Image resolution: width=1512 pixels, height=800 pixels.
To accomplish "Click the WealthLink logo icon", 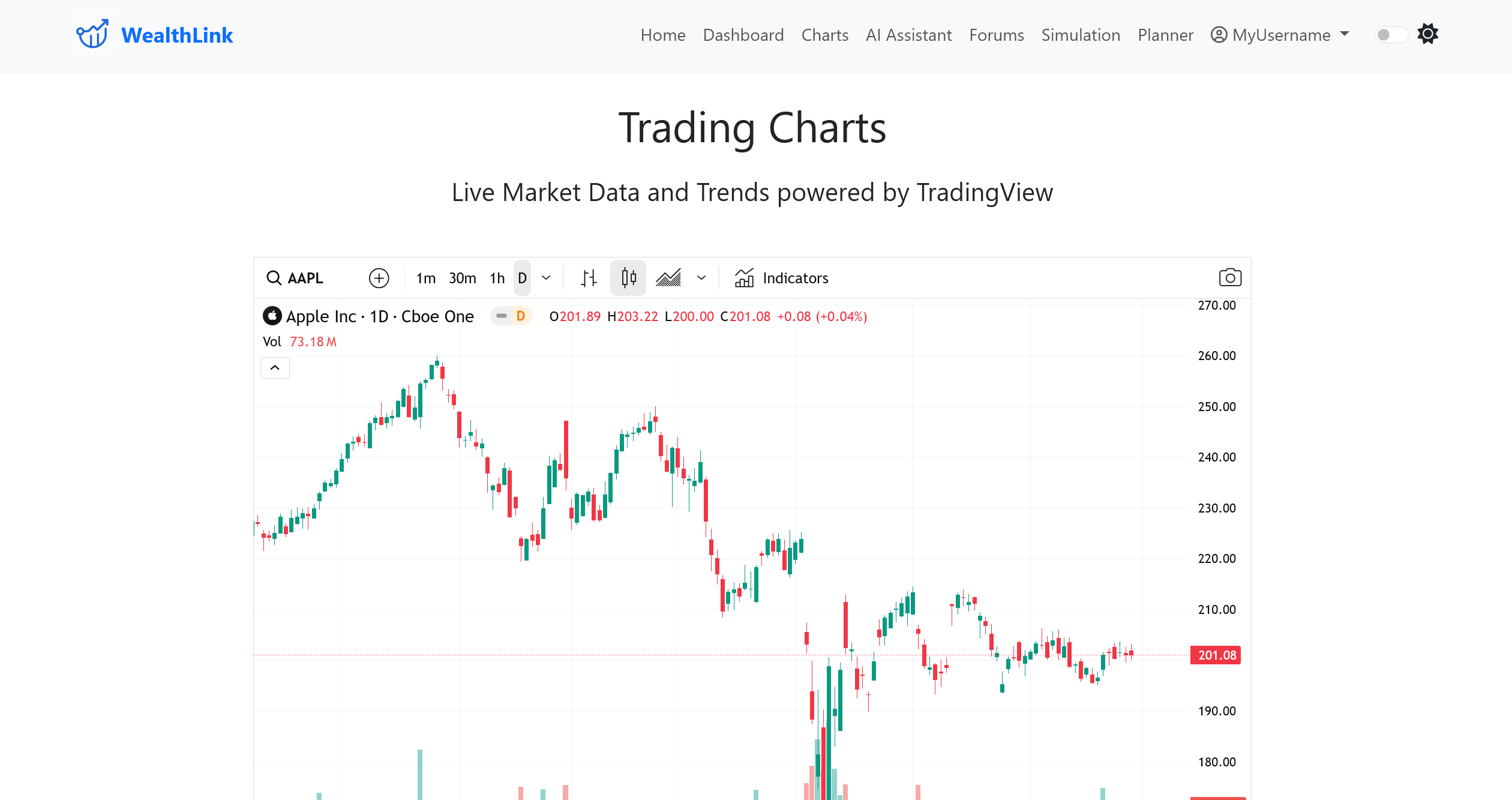I will coord(92,34).
